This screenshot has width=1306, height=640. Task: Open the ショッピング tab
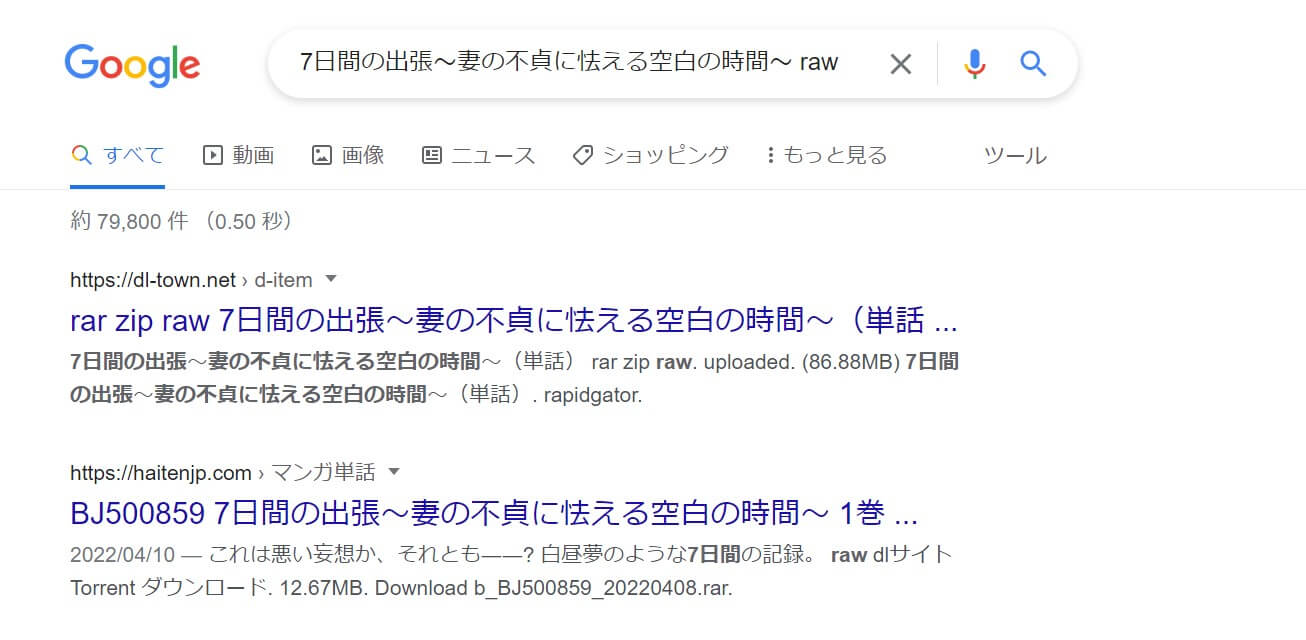(650, 155)
